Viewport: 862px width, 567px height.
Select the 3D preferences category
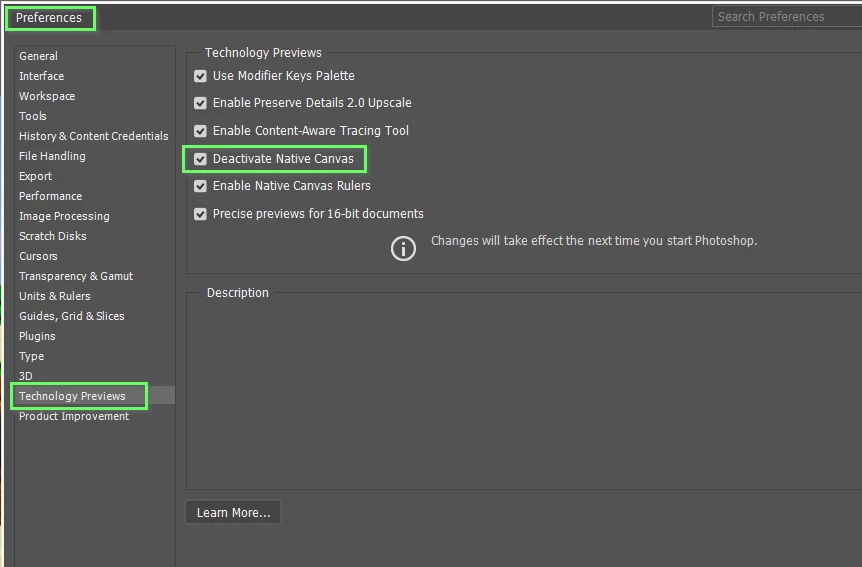26,376
